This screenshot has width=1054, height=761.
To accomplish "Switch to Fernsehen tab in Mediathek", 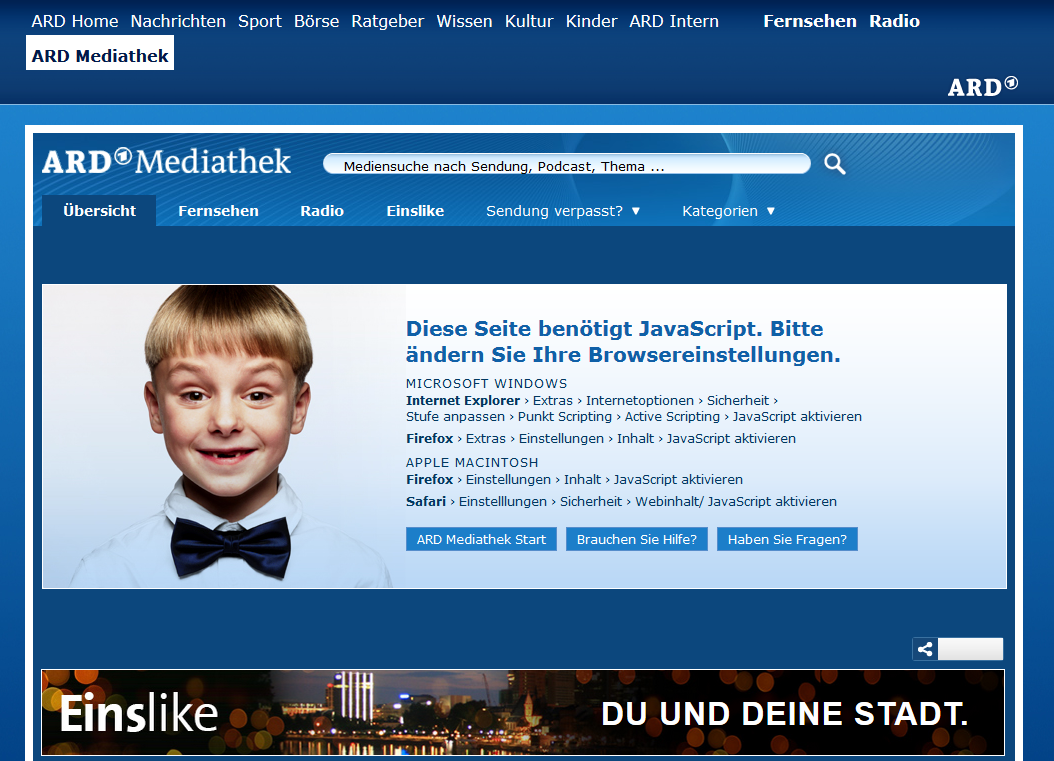I will coord(218,211).
